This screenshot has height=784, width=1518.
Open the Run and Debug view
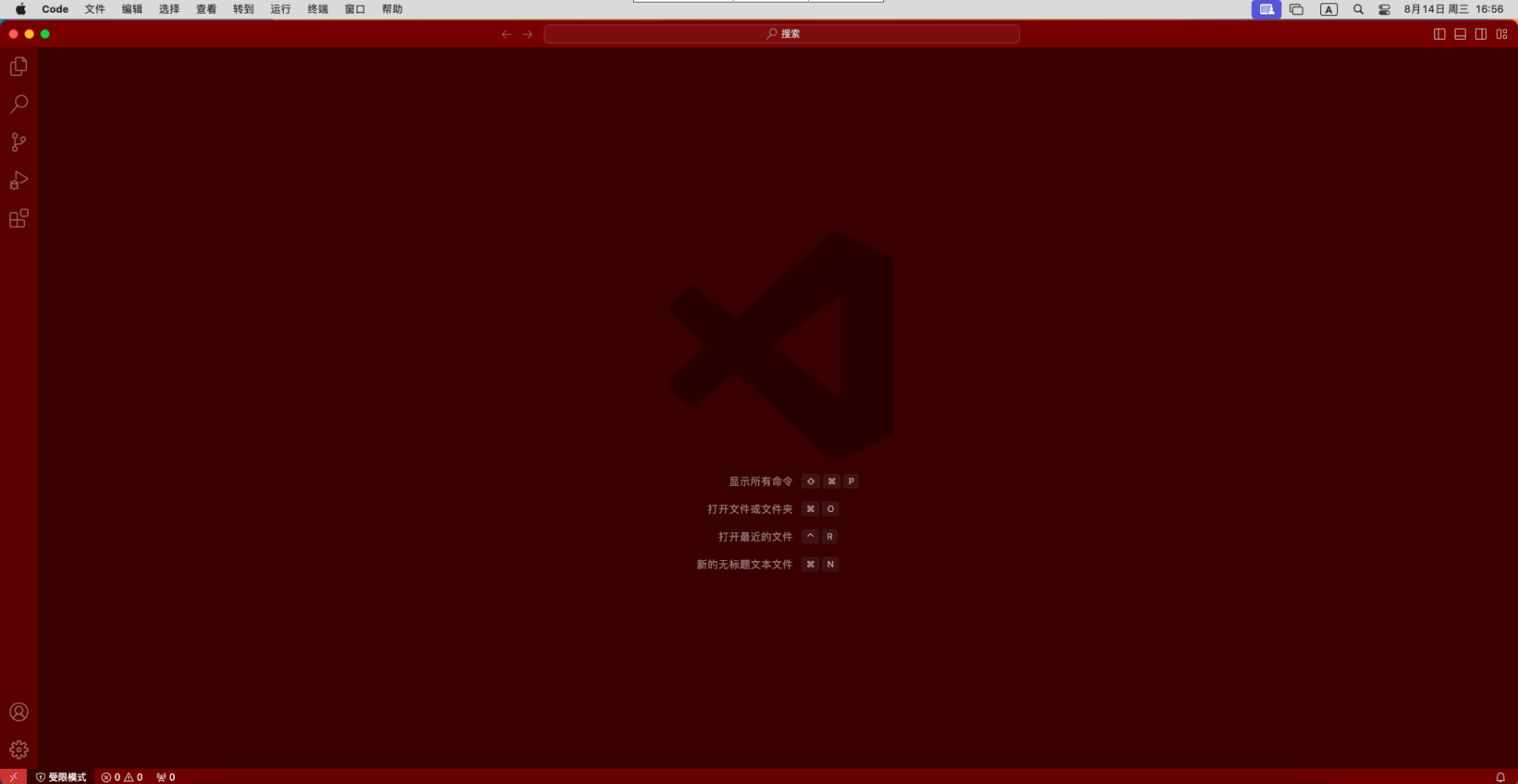tap(19, 180)
